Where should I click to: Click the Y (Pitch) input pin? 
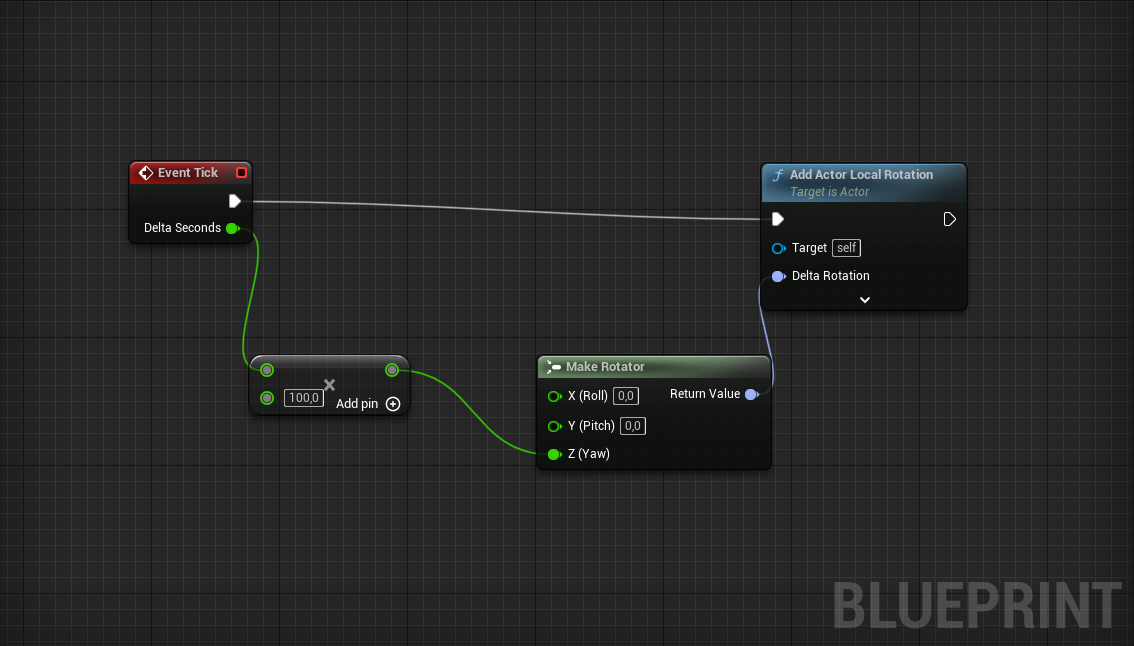[554, 426]
